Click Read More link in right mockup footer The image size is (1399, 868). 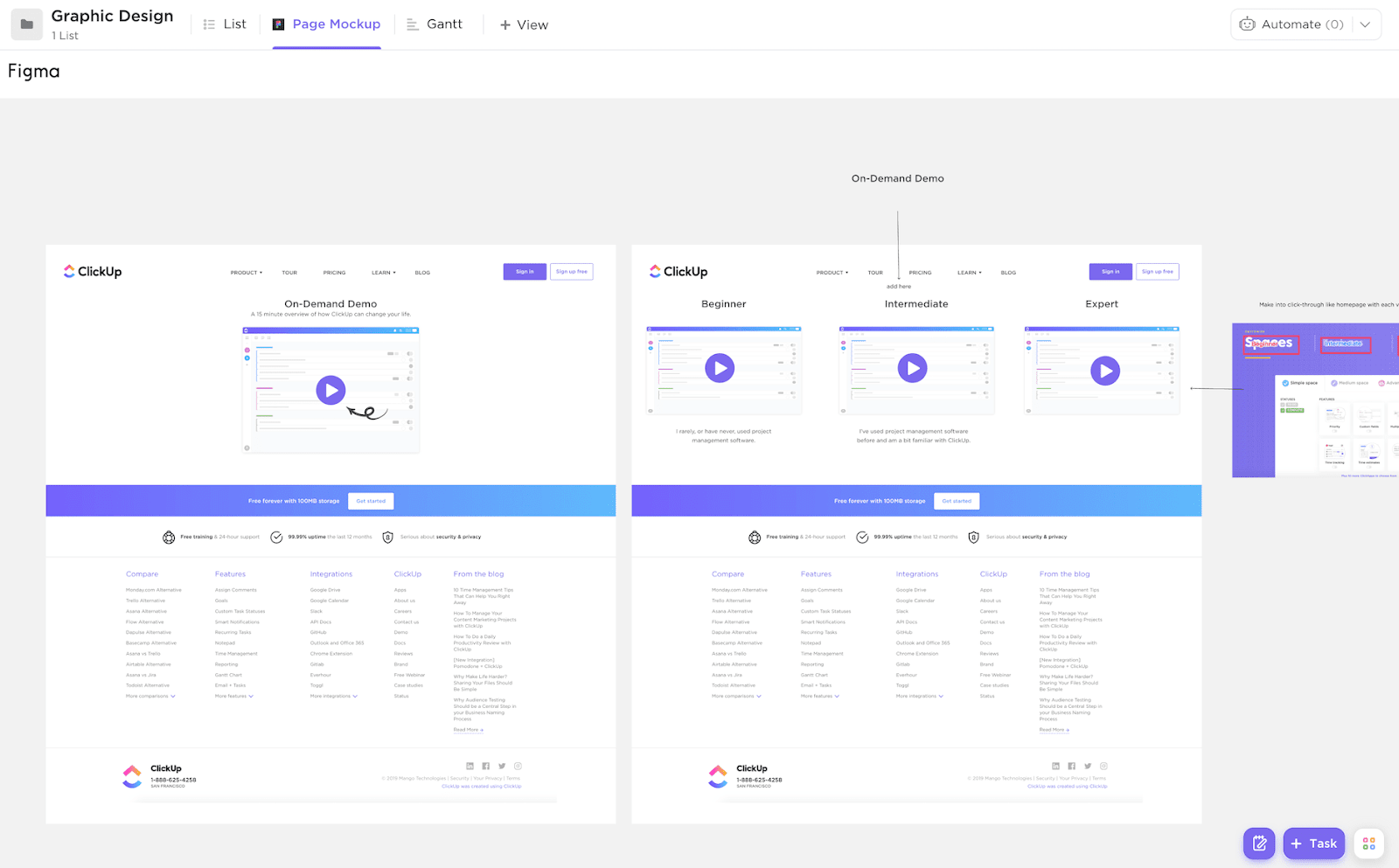click(x=1054, y=730)
